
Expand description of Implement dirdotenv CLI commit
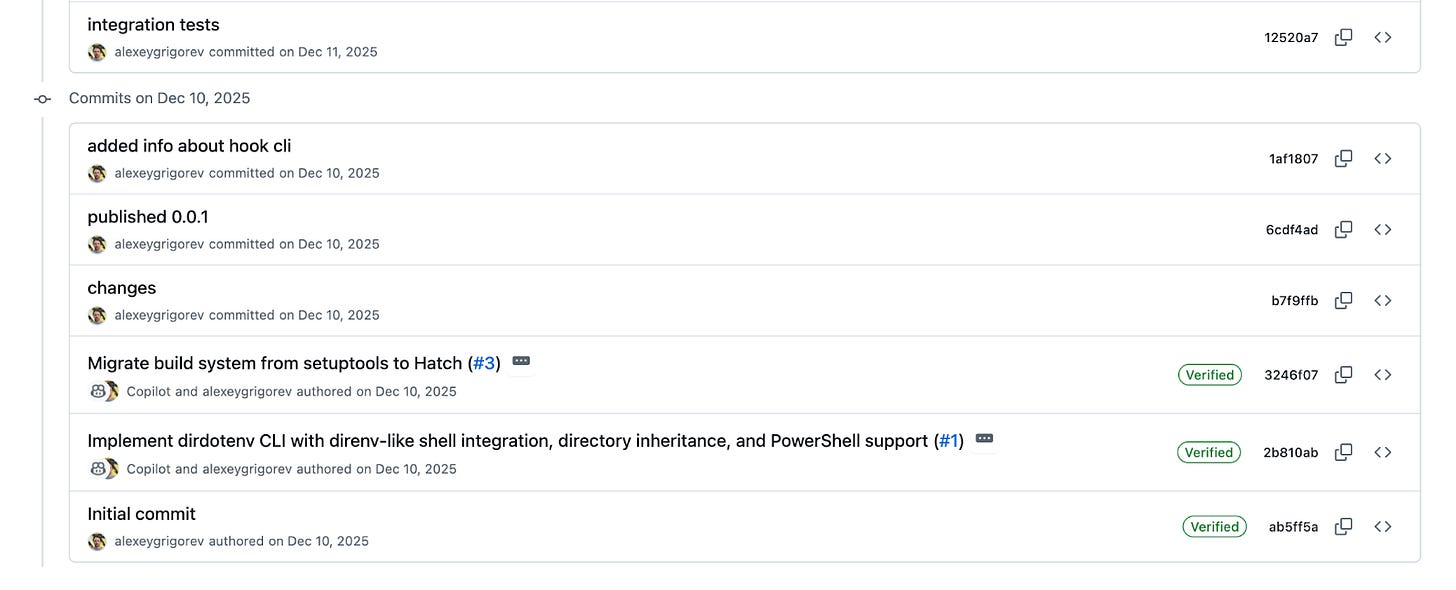984,438
